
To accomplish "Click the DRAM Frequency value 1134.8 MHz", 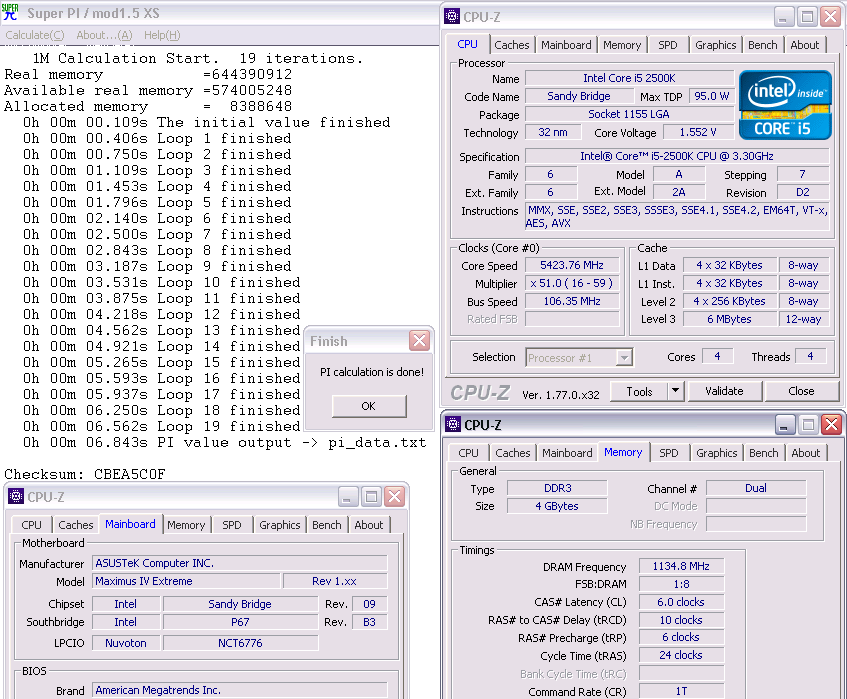I will [x=681, y=566].
